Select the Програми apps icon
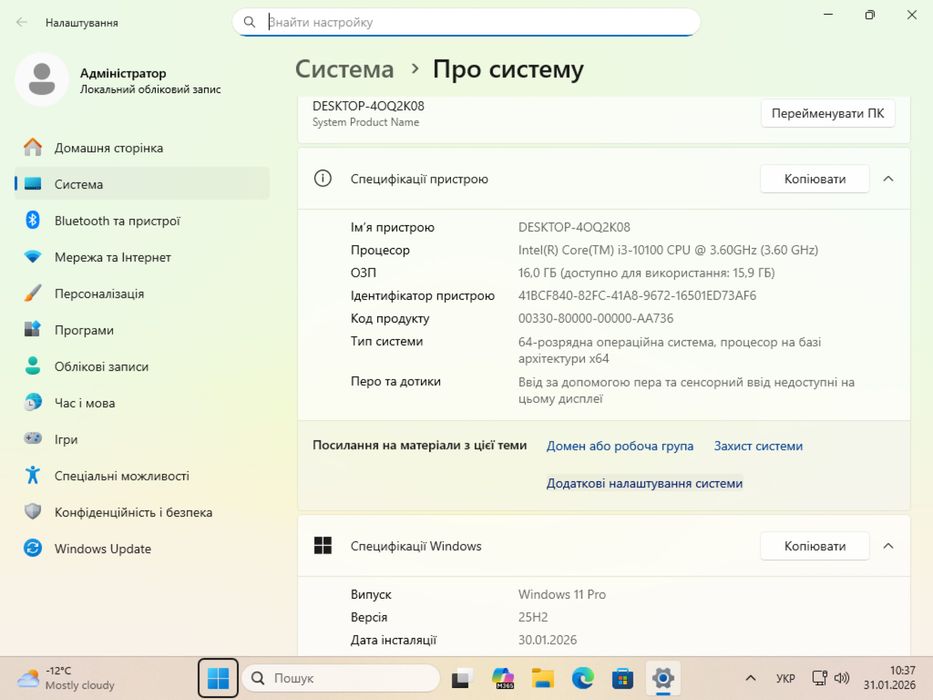The width and height of the screenshot is (933, 700). 33,329
